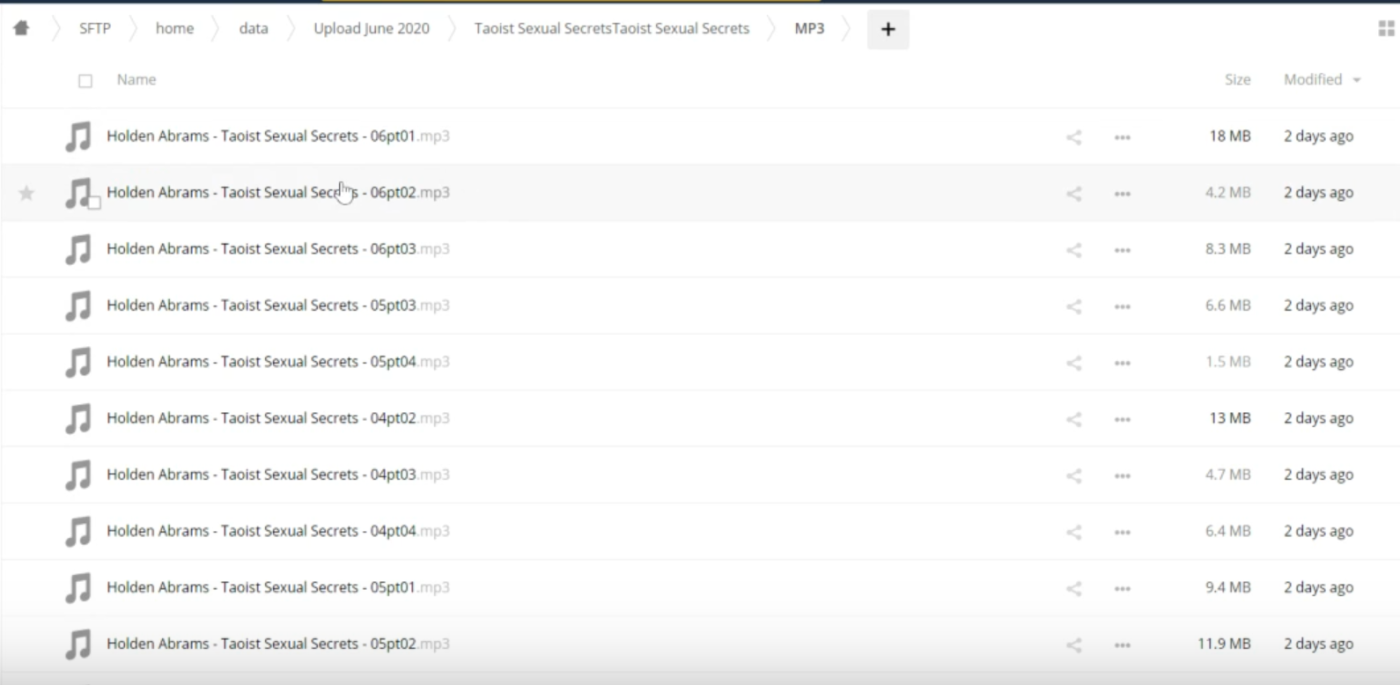Open Taoist Sexual Secrets breadcrumb folder
The width and height of the screenshot is (1400, 685).
612,29
